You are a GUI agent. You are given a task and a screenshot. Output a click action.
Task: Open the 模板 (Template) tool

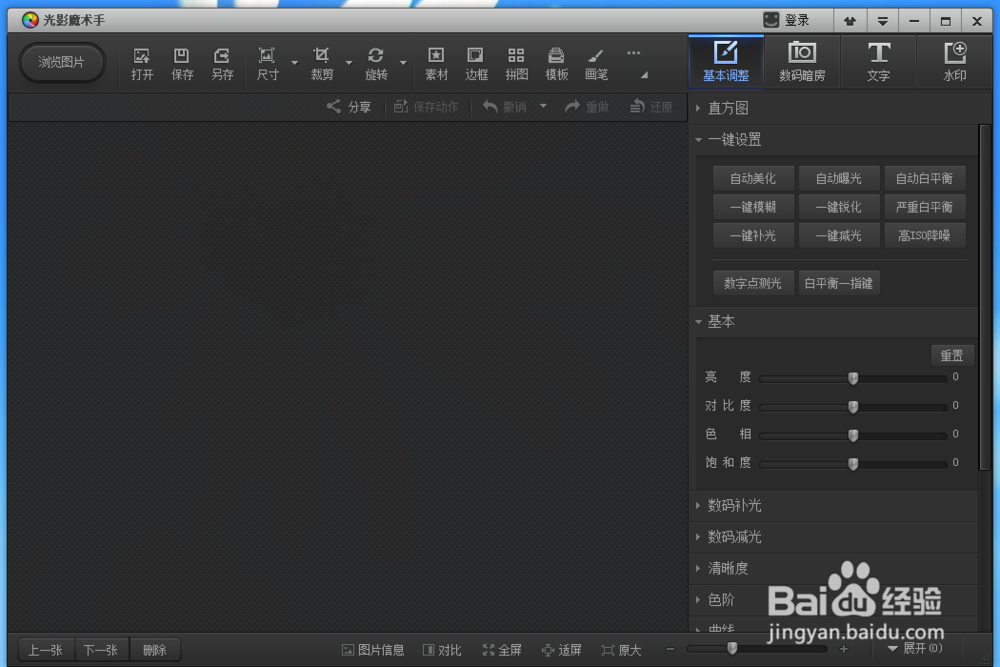556,63
